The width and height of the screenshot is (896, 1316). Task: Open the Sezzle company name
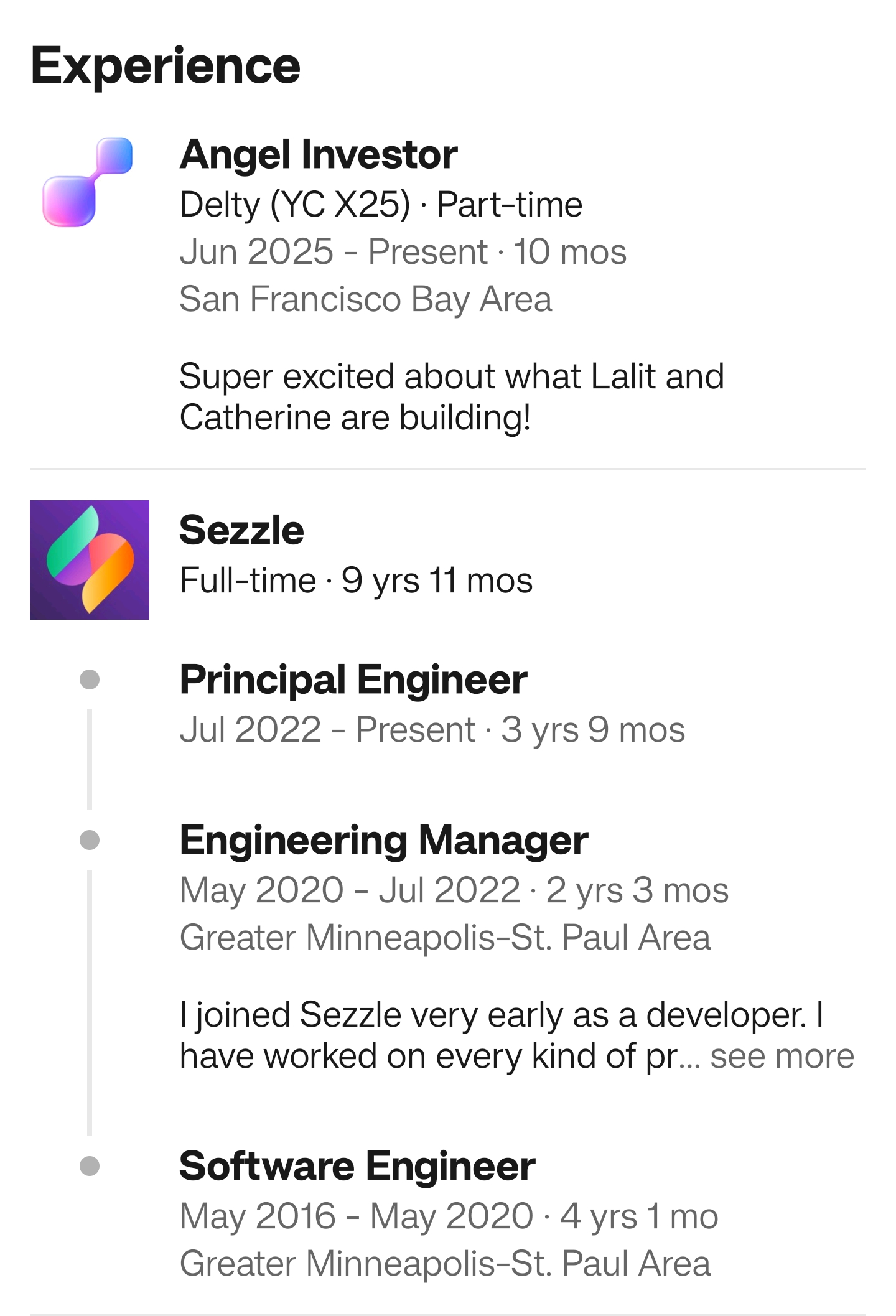[x=241, y=530]
